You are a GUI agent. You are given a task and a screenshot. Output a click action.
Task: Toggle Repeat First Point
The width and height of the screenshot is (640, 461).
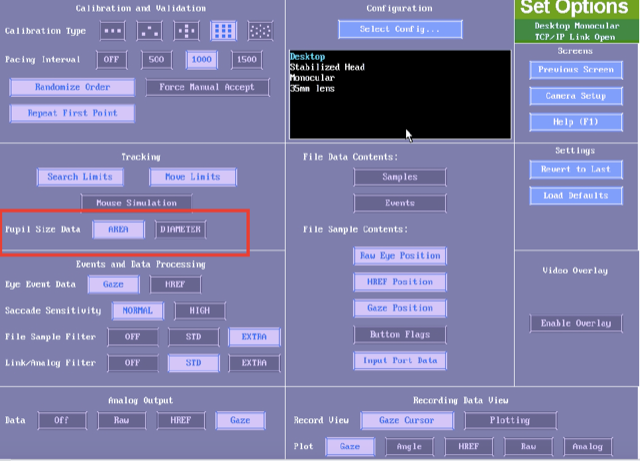pyautogui.click(x=72, y=113)
